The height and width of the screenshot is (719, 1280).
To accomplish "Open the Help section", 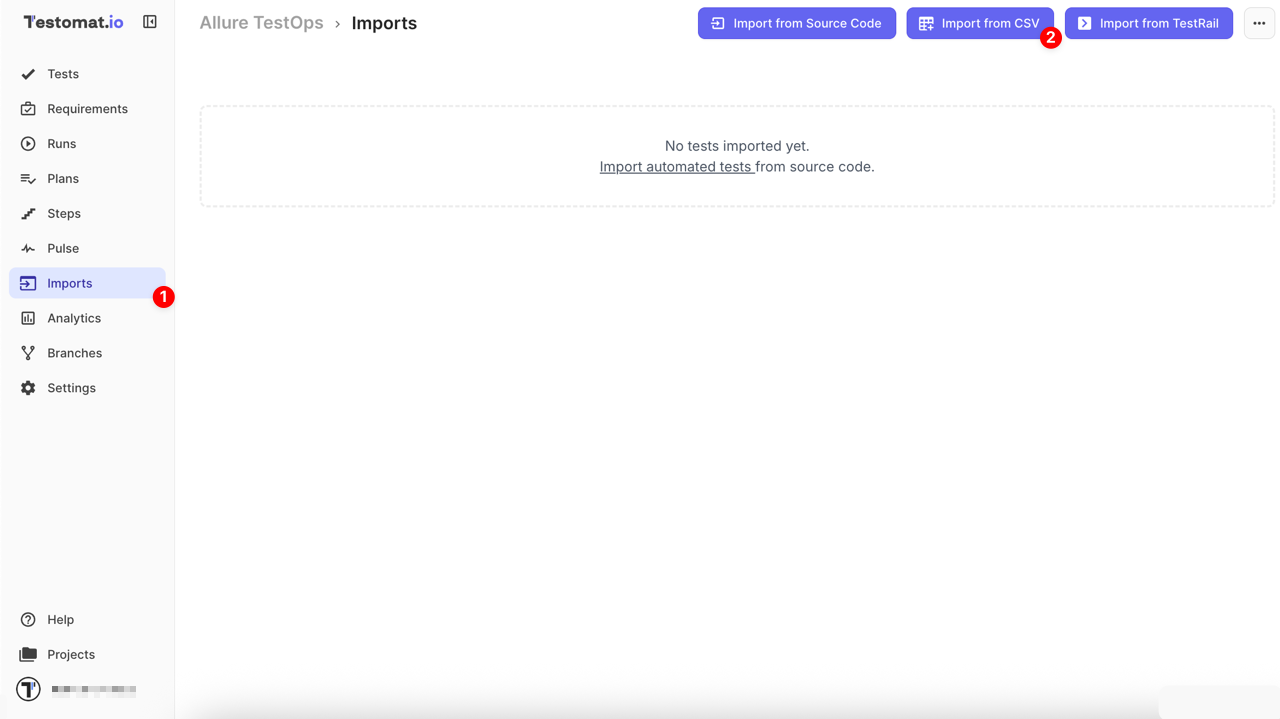I will pos(60,619).
